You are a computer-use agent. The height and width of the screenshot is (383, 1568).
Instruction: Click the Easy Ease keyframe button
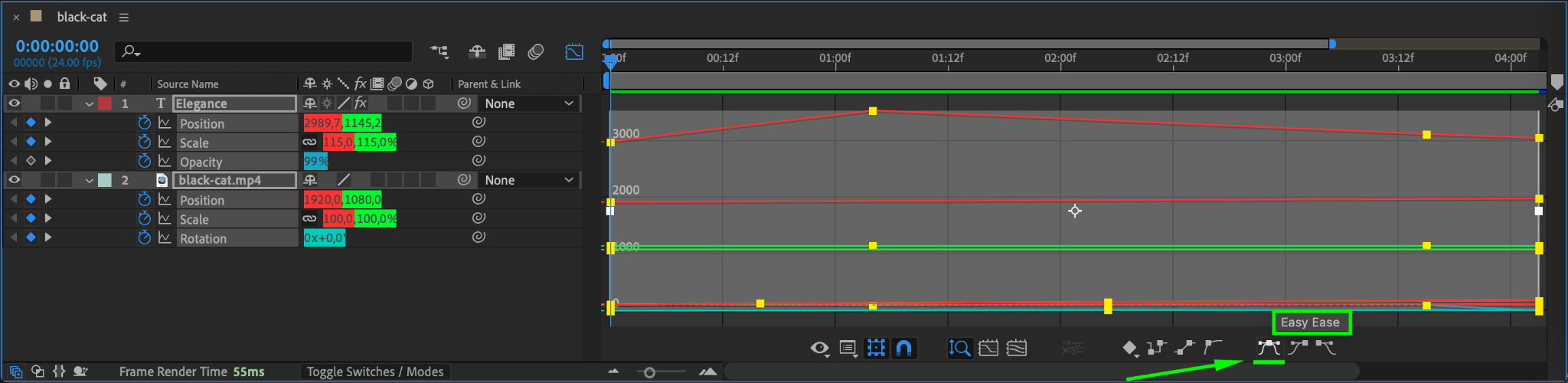1269,348
